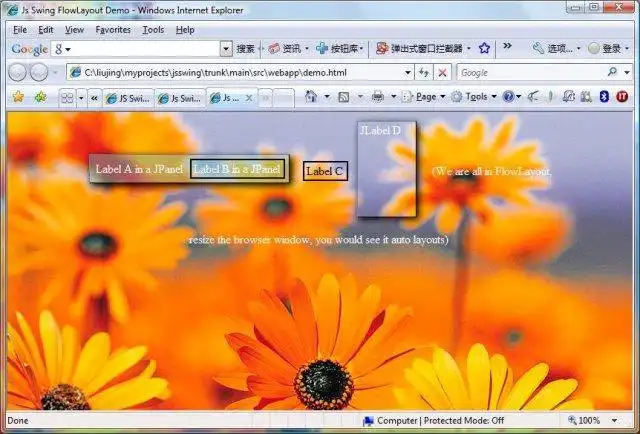Click the red IT icon on the command bar
Image resolution: width=640 pixels, height=434 pixels.
point(622,97)
